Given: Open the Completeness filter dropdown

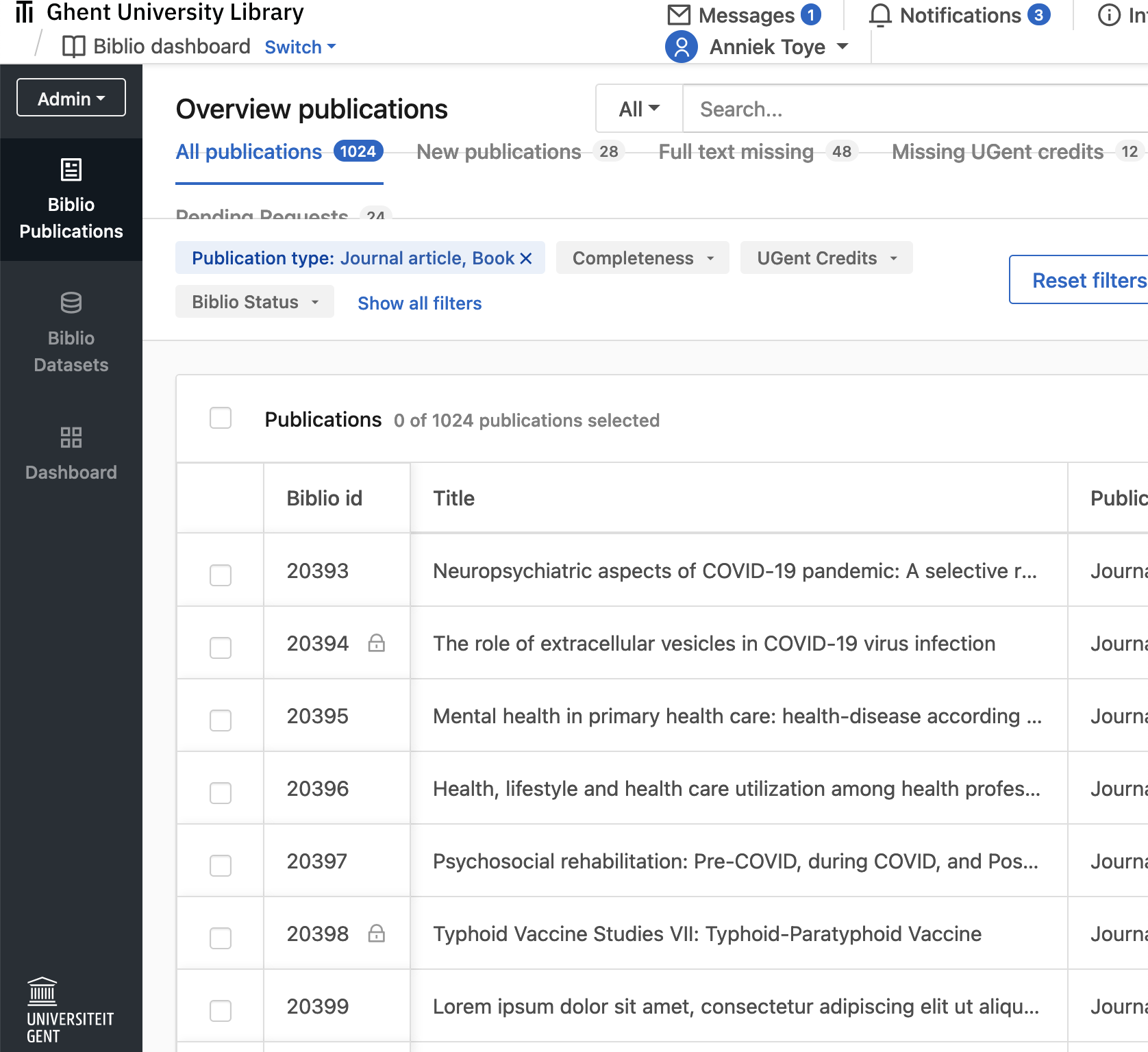Looking at the screenshot, I should [642, 258].
